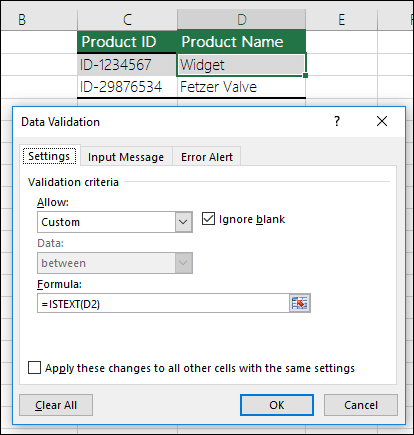The height and width of the screenshot is (435, 414).
Task: Select column D header
Action: [241, 20]
